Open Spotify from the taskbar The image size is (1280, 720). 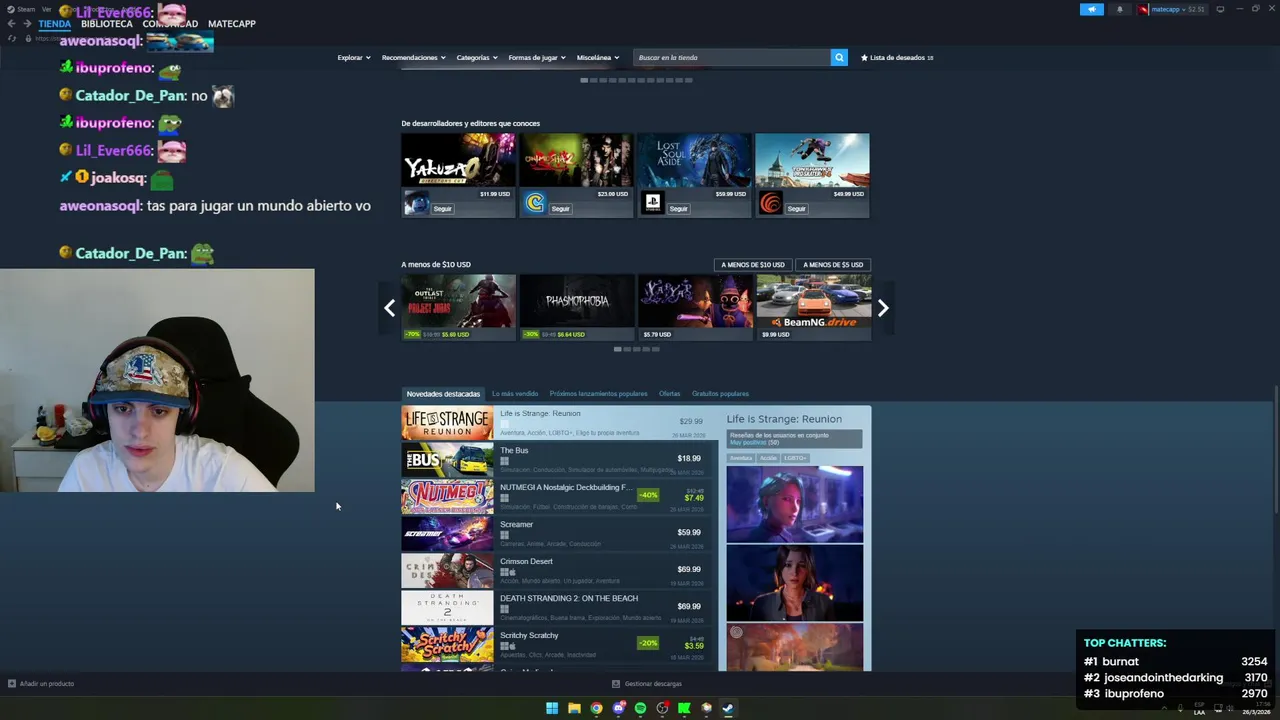click(640, 708)
